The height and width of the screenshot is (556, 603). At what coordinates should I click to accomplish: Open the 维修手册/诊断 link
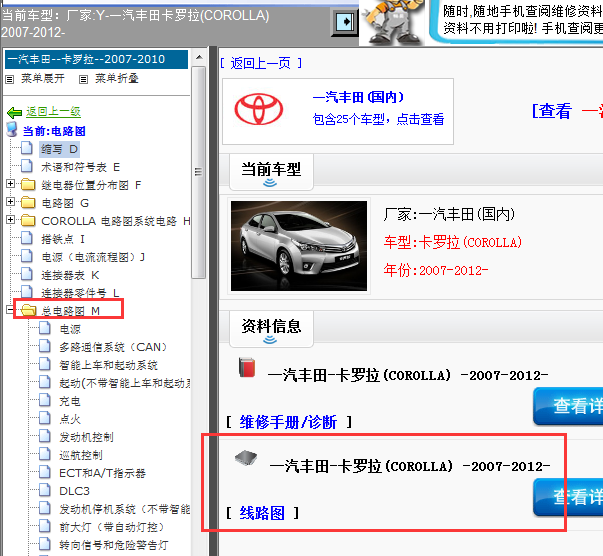[288, 422]
